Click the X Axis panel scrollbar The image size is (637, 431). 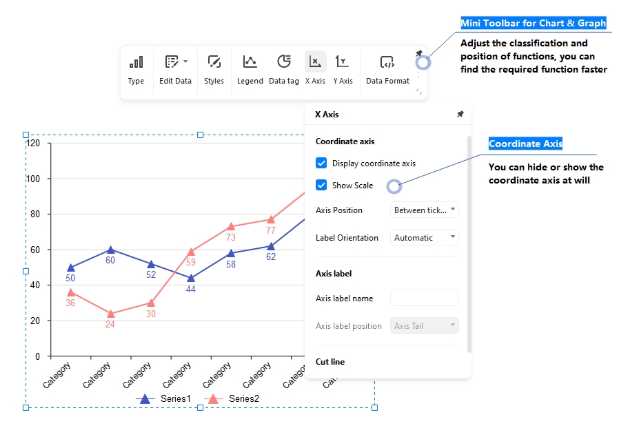pyautogui.click(x=468, y=240)
